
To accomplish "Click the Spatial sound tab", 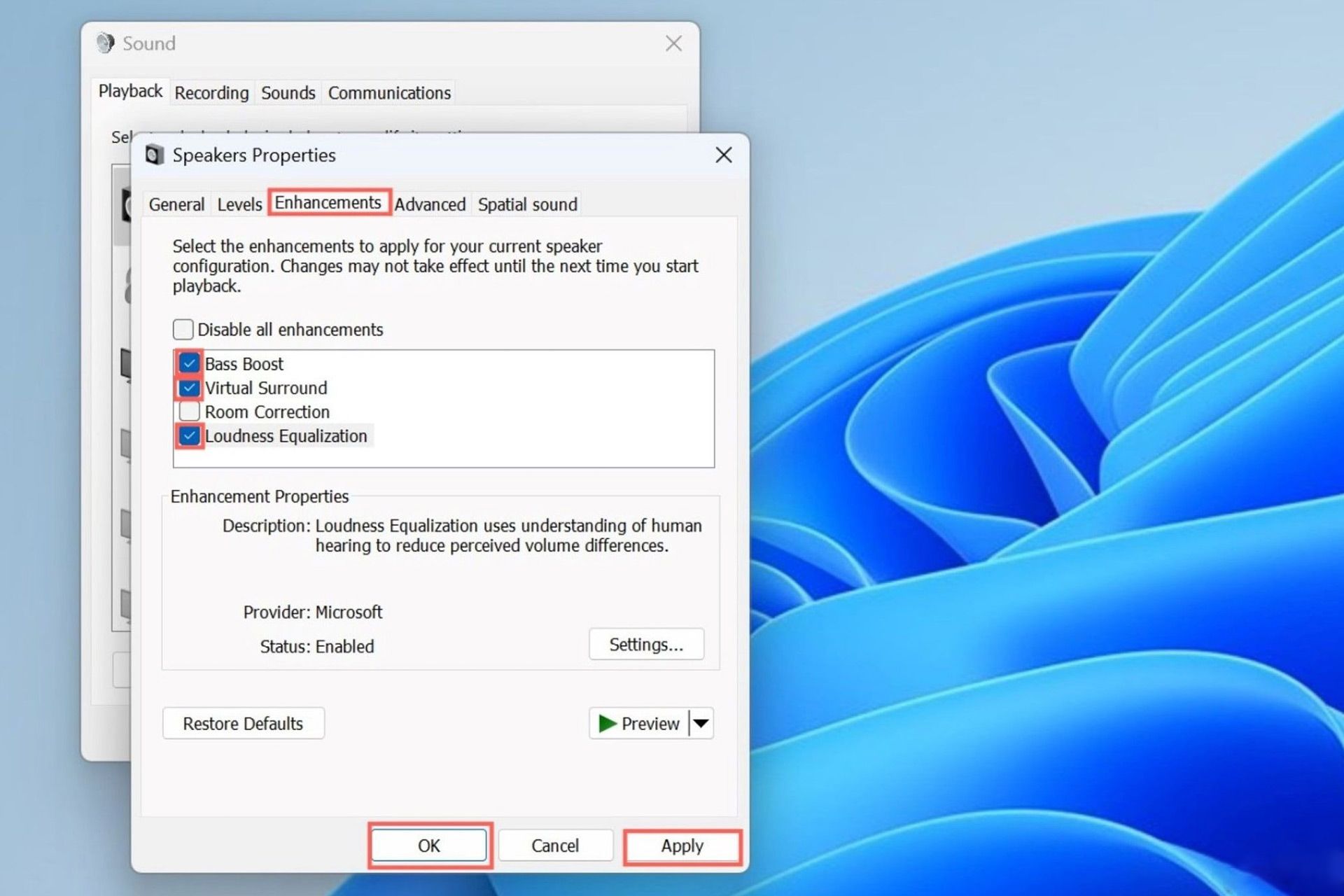I will 527,204.
